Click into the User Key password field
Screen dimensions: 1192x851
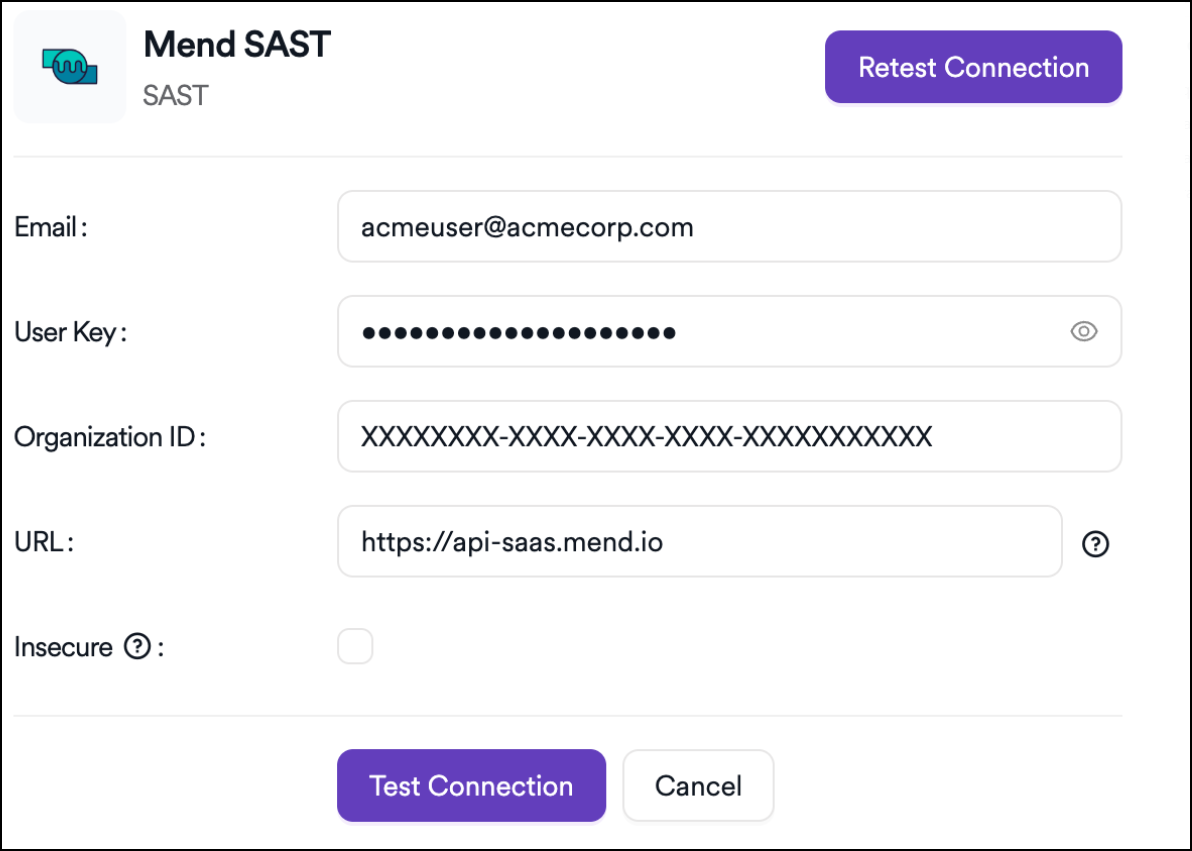pyautogui.click(x=700, y=332)
